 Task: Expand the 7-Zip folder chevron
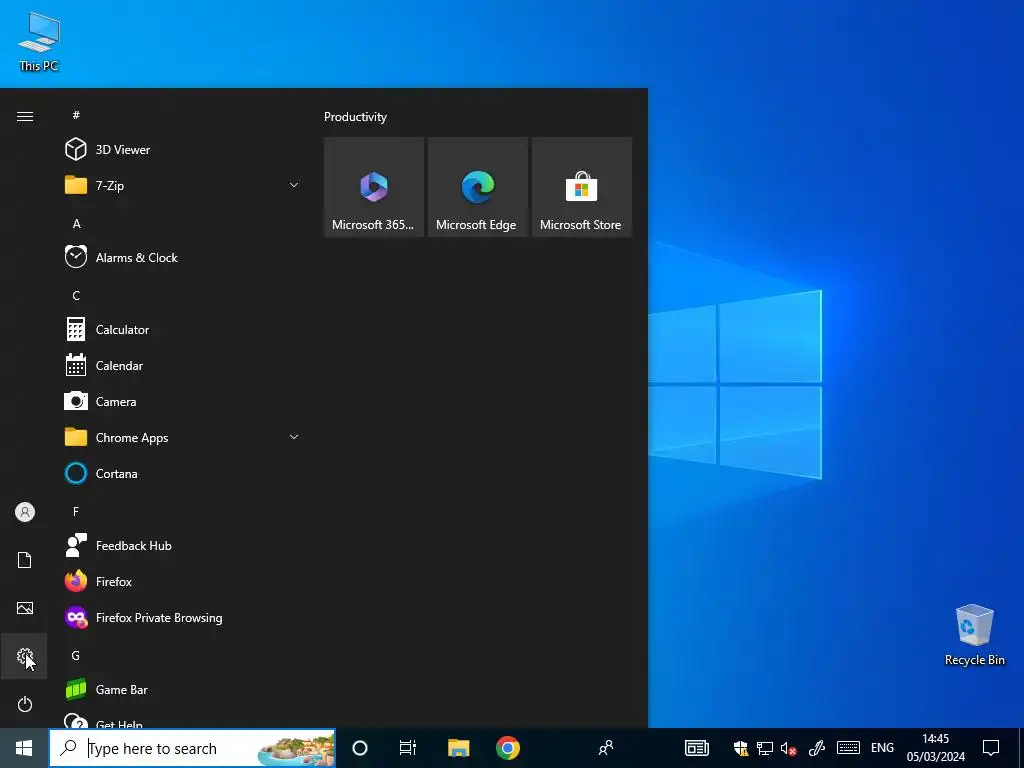click(294, 185)
